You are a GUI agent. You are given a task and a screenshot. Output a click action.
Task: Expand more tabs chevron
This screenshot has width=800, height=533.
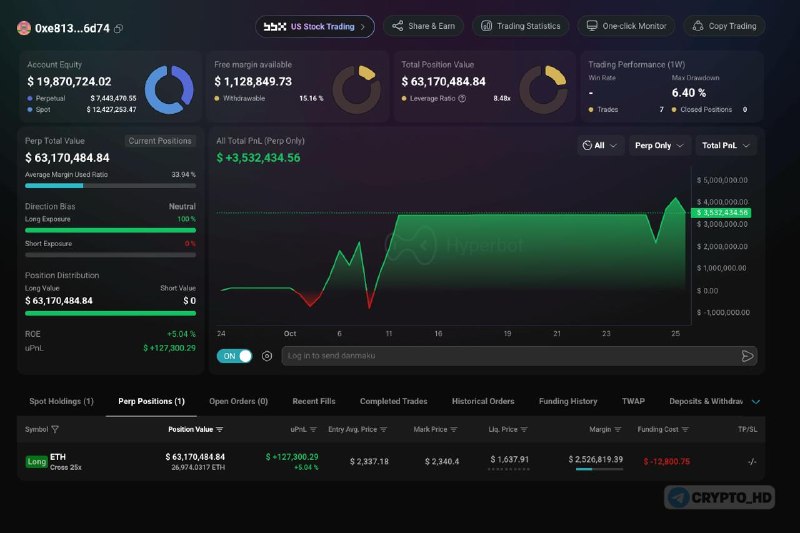[x=756, y=402]
